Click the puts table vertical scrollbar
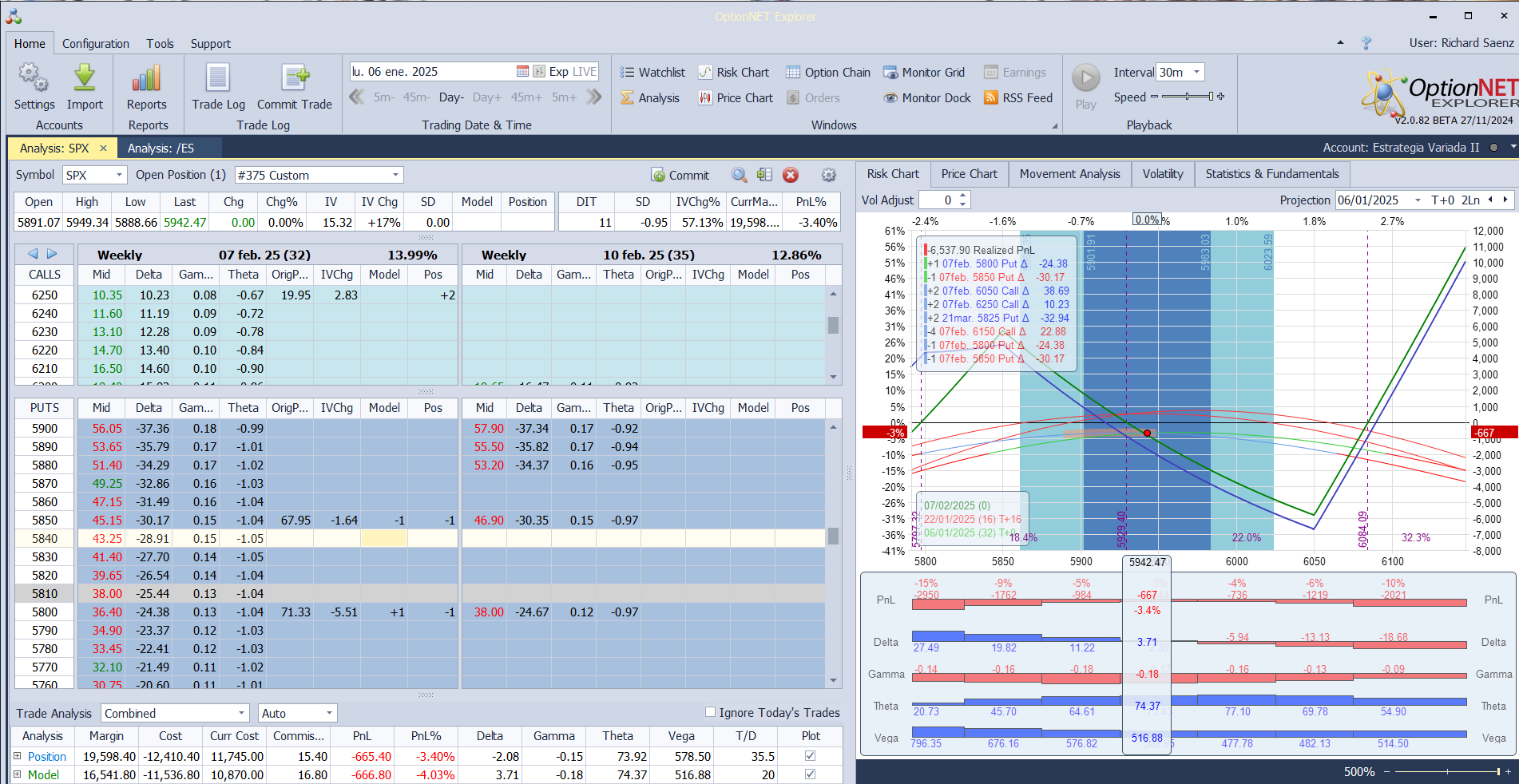This screenshot has width=1519, height=784. pyautogui.click(x=833, y=553)
